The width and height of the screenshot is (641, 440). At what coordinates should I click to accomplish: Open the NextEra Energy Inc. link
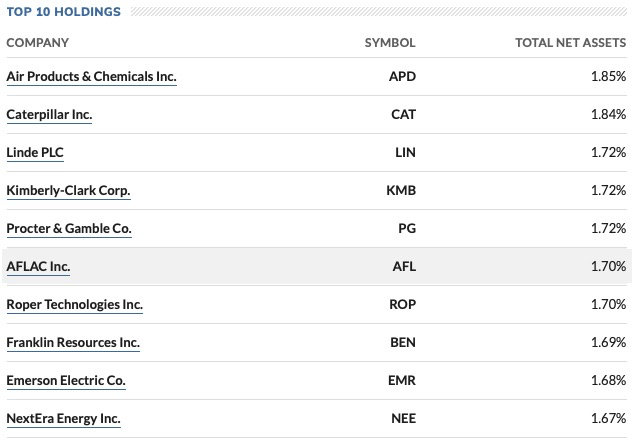pos(63,419)
